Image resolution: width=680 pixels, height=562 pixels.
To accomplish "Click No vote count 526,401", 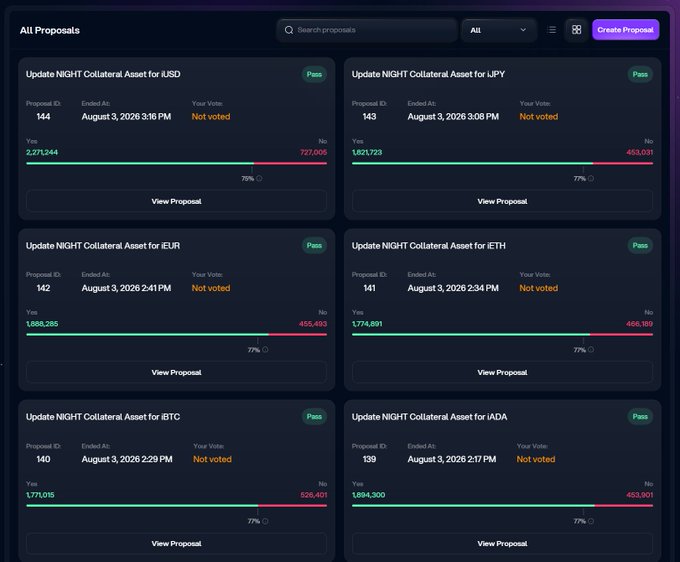I will click(x=314, y=495).
